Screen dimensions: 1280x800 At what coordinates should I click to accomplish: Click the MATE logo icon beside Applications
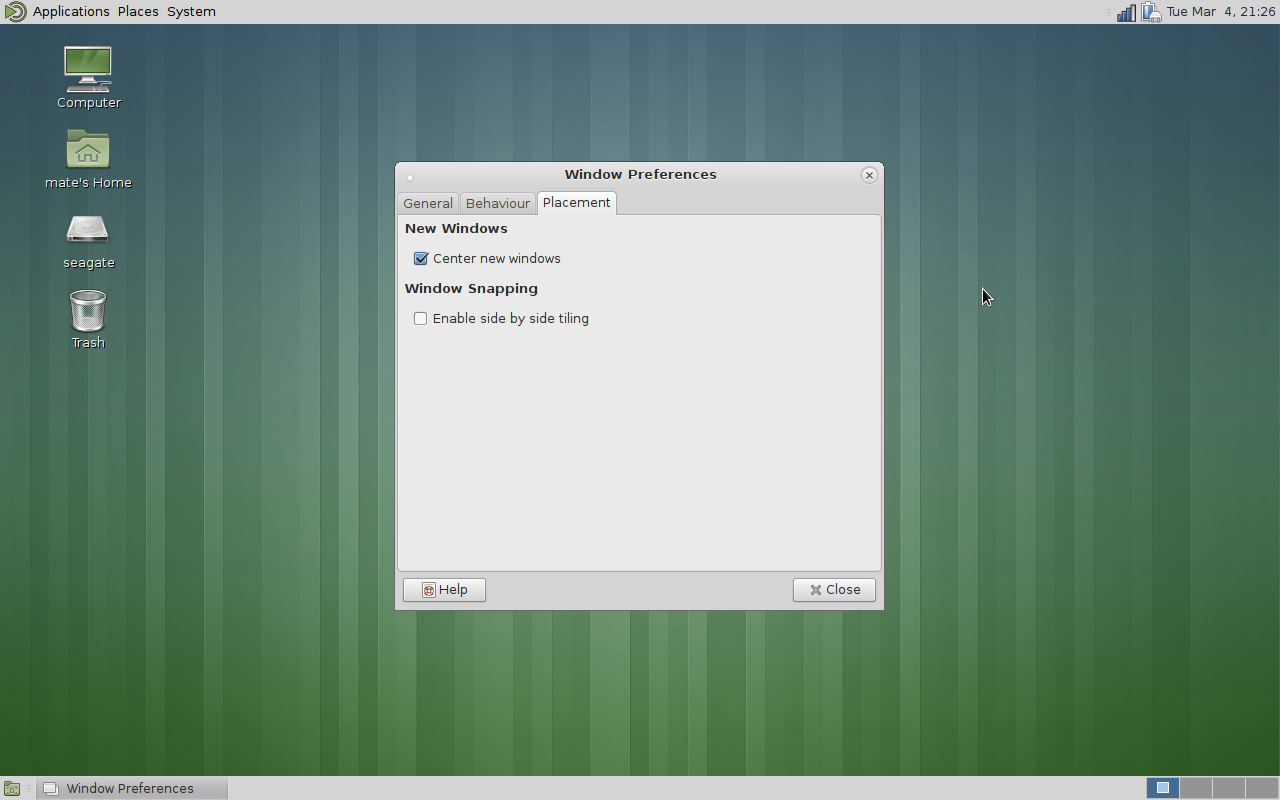coord(15,12)
